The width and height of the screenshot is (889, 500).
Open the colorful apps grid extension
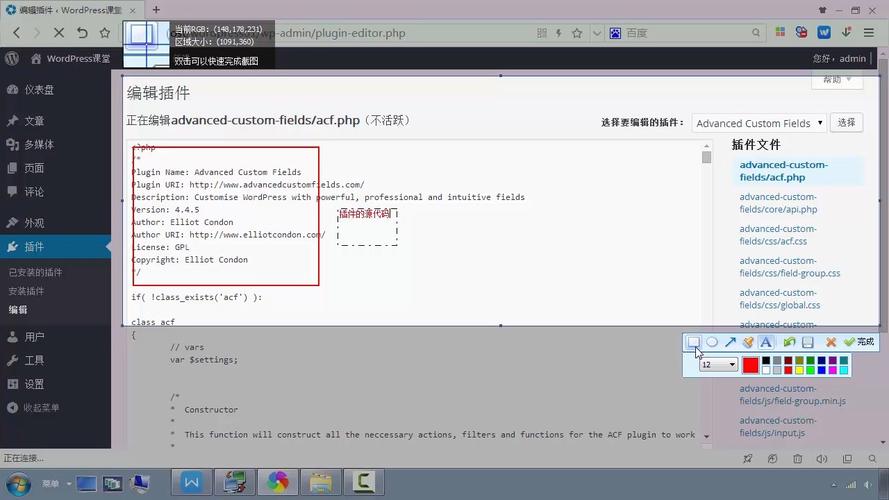(x=780, y=32)
